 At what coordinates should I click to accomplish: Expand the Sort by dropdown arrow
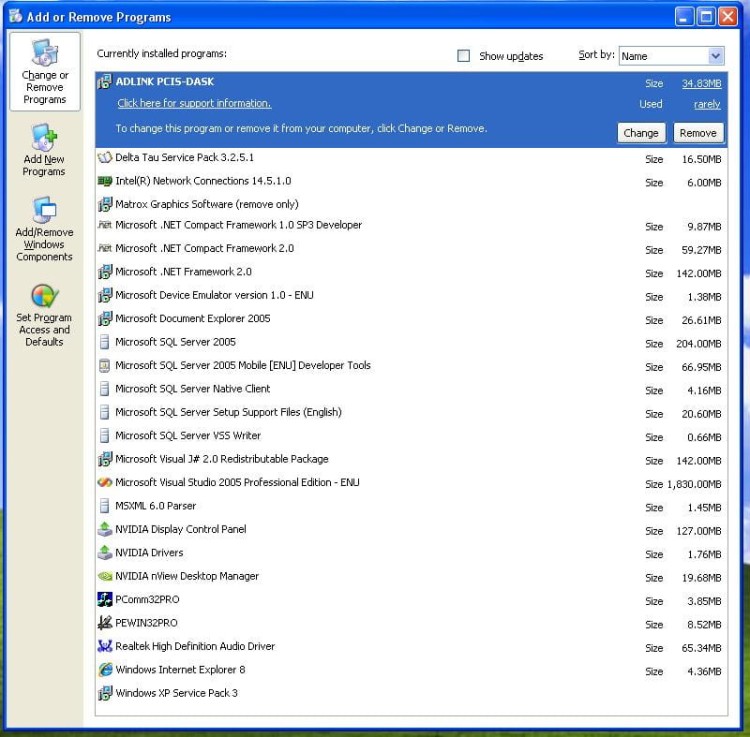click(x=716, y=56)
